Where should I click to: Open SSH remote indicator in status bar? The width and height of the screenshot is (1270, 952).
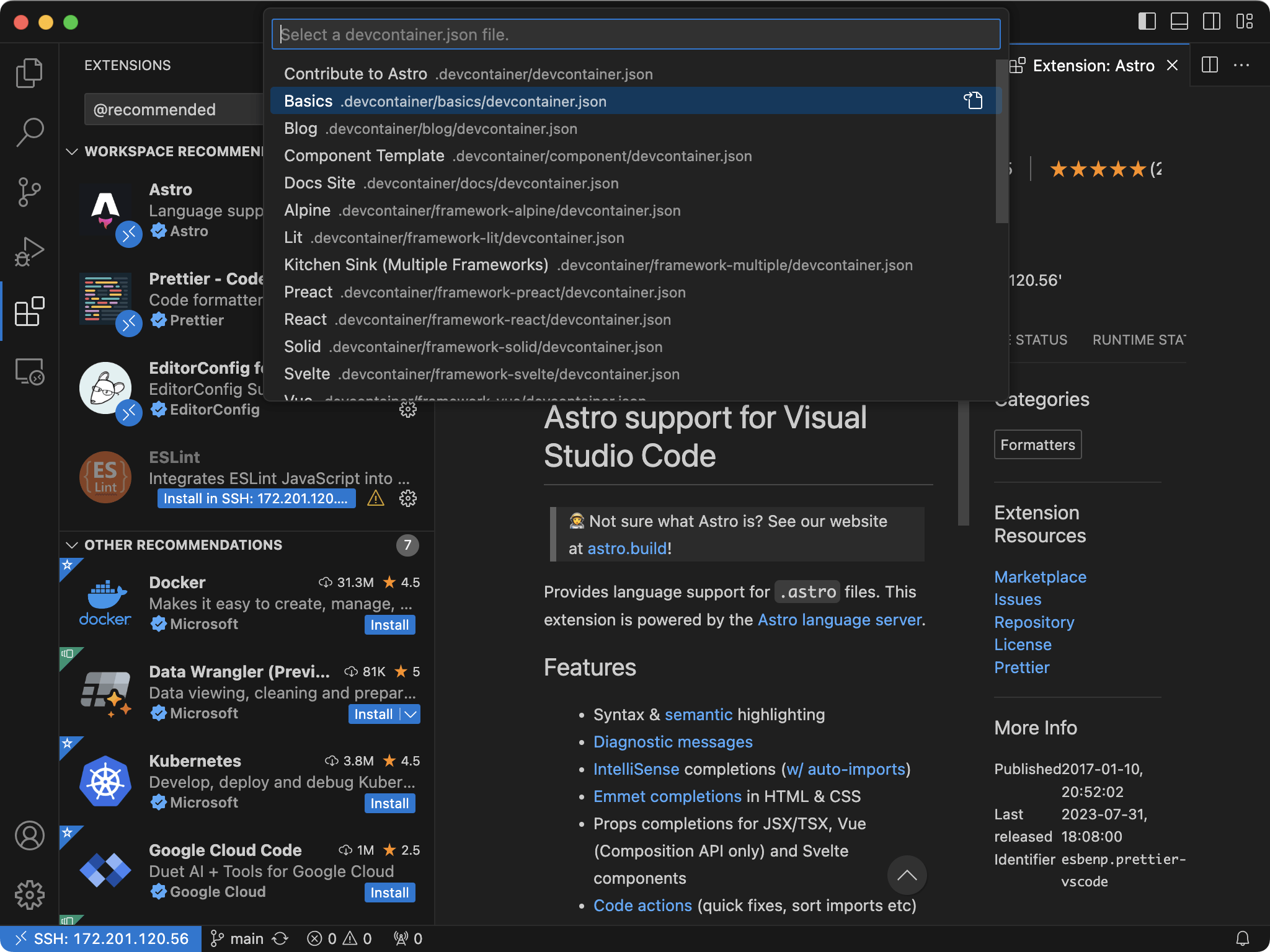[x=101, y=938]
